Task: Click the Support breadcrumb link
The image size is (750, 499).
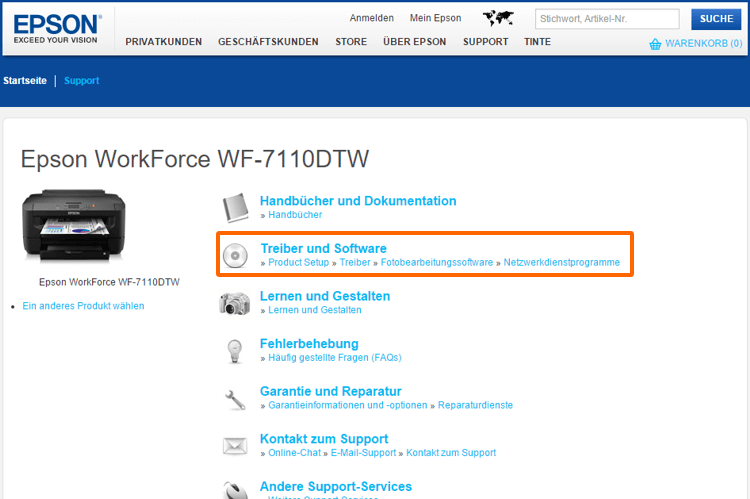Action: 82,81
